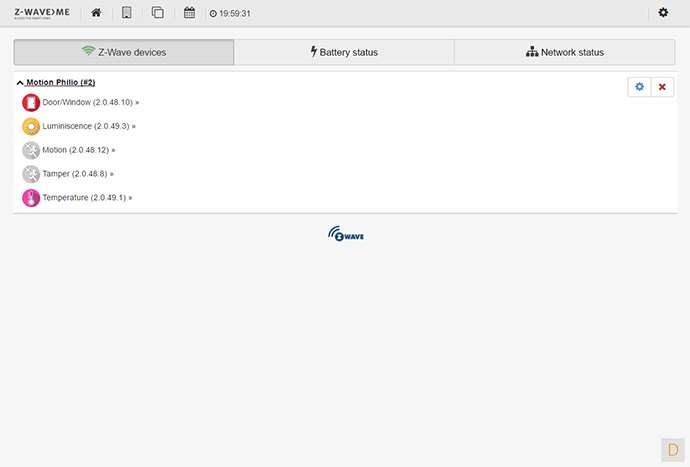Image resolution: width=690 pixels, height=467 pixels.
Task: Click the yellow Luminiscence sensor icon
Action: click(x=31, y=126)
